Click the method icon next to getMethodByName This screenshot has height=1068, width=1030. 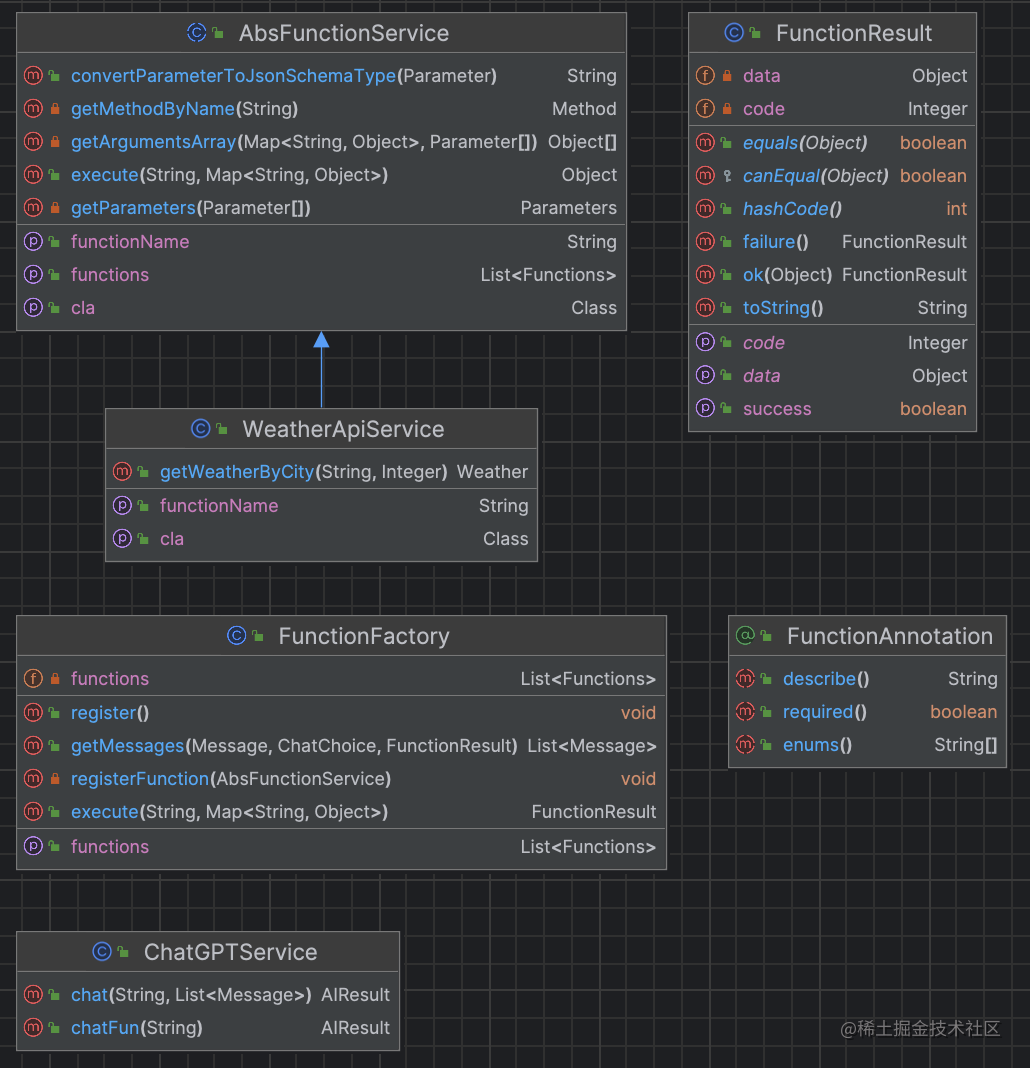coord(33,108)
